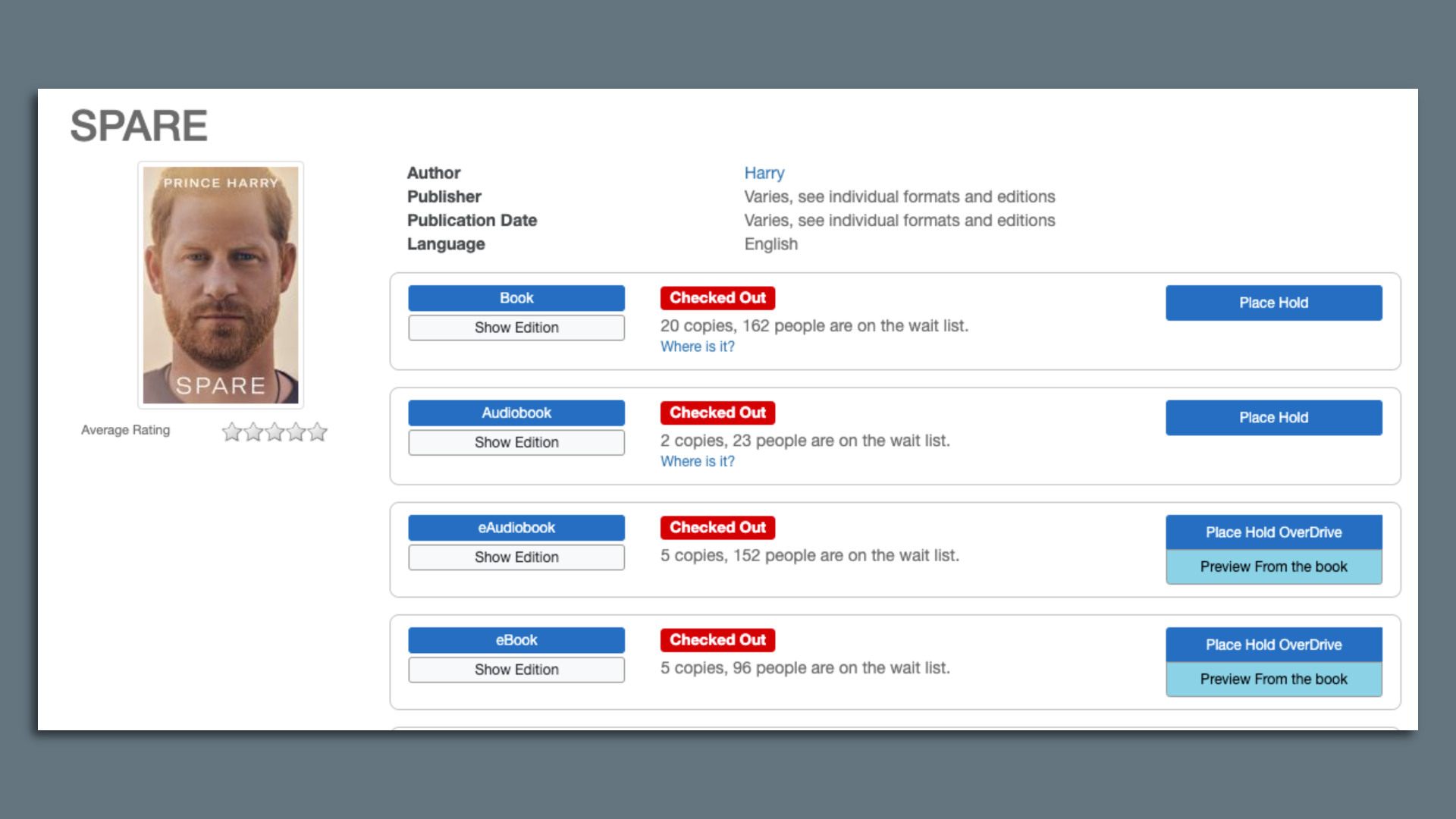Select the eAudiobook format button
This screenshot has height=819, width=1456.
click(x=516, y=528)
